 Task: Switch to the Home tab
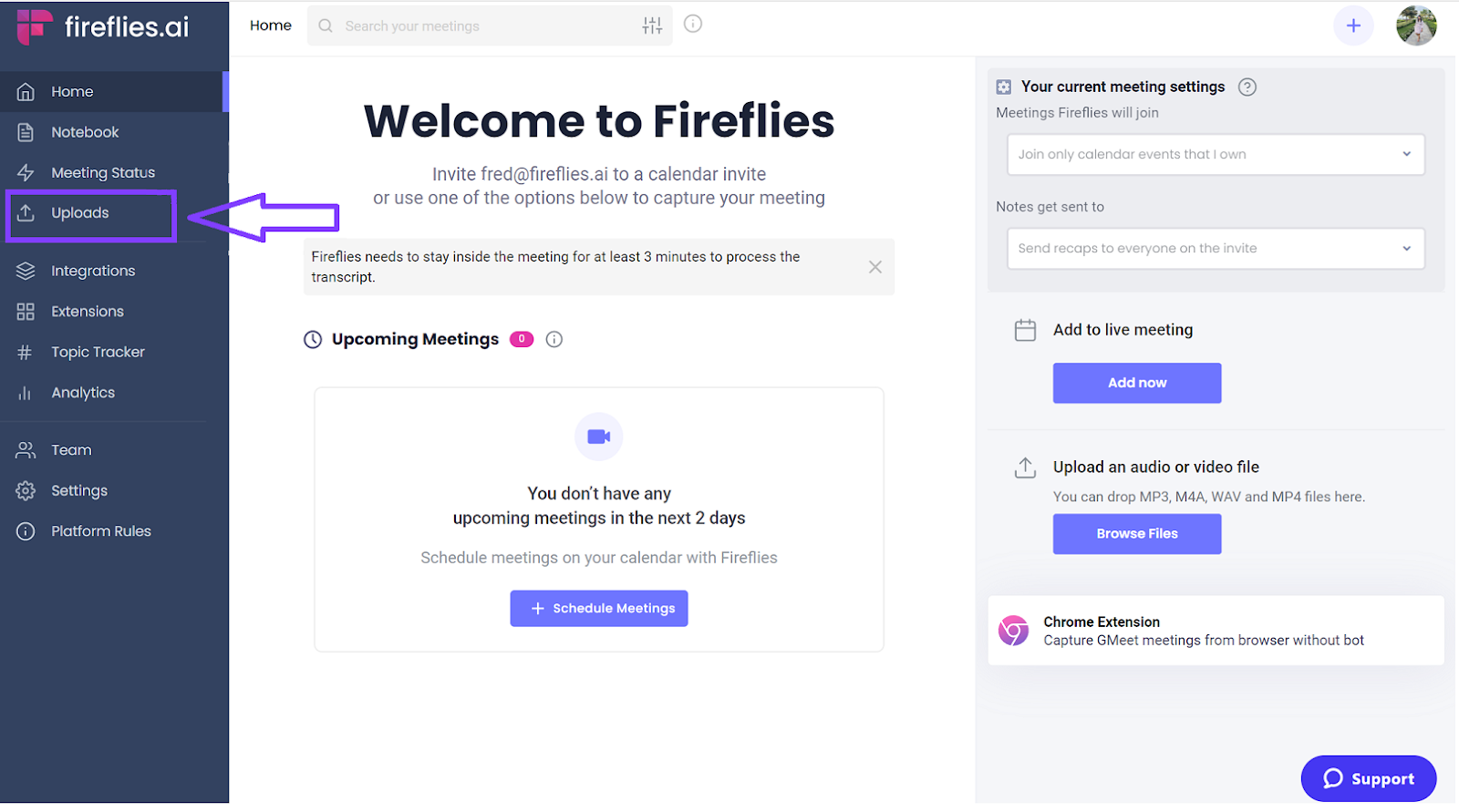(x=270, y=26)
